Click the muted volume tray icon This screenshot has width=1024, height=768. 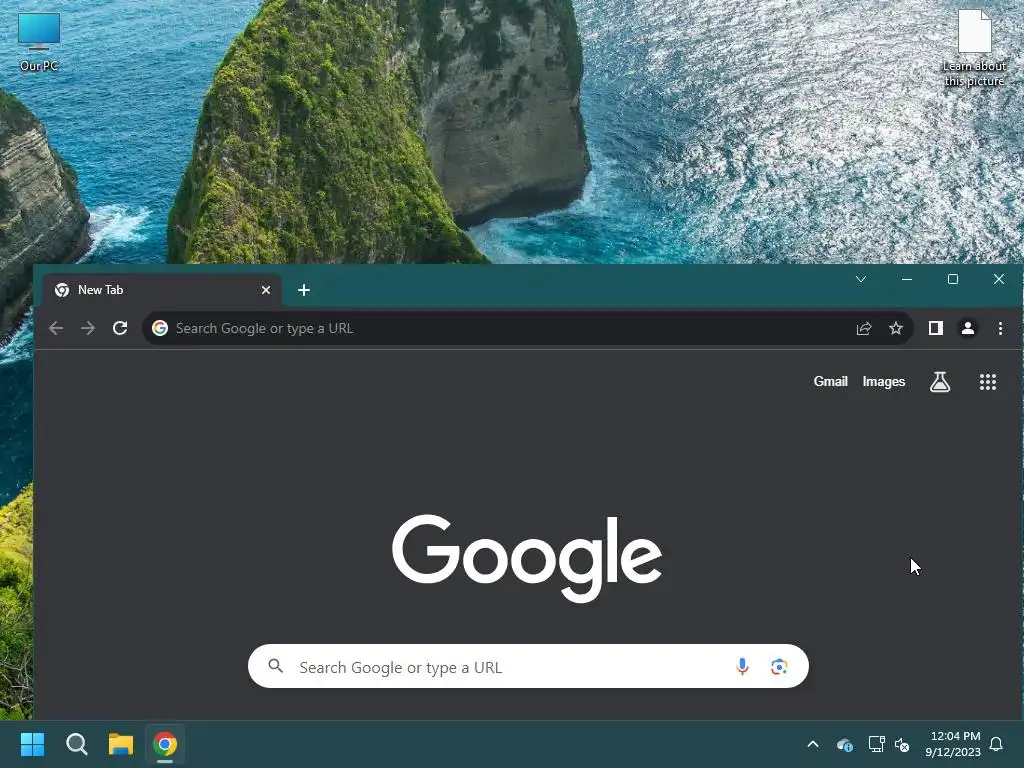[902, 744]
